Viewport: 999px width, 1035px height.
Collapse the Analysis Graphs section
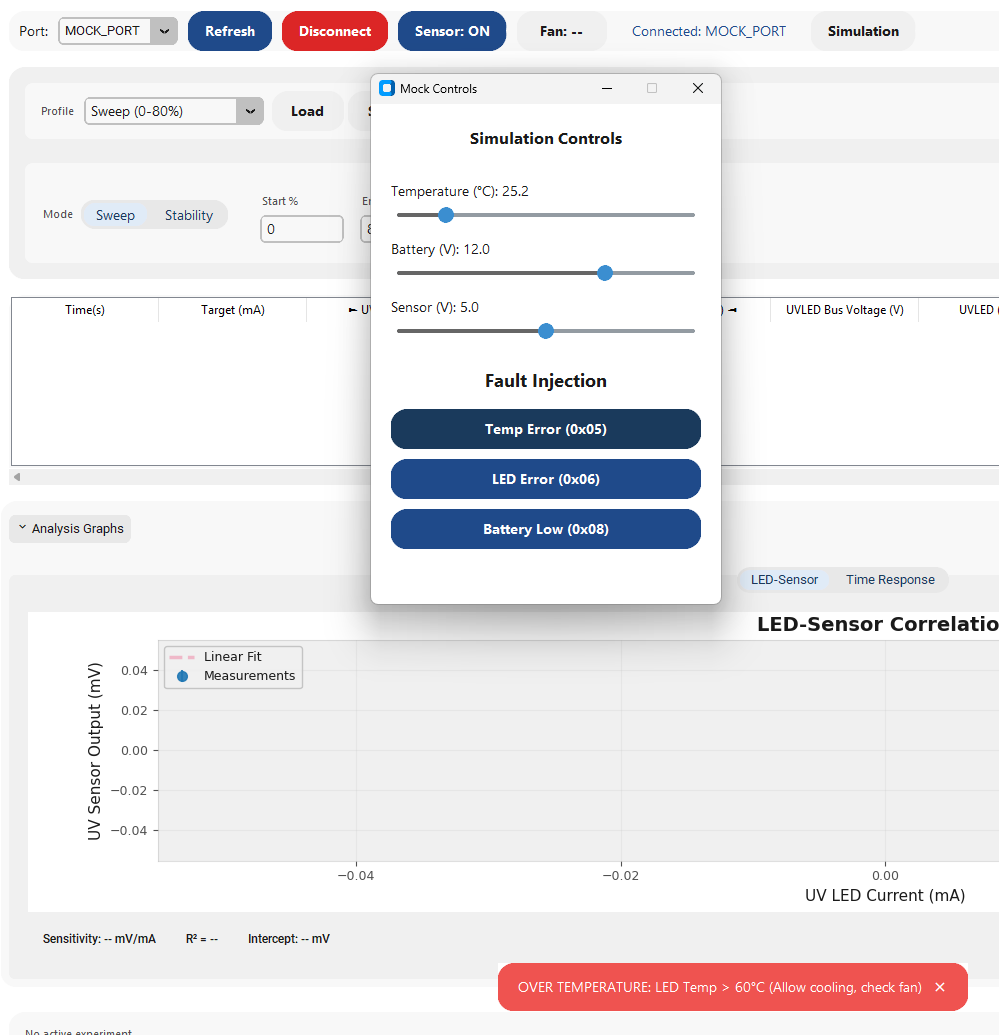click(x=70, y=529)
